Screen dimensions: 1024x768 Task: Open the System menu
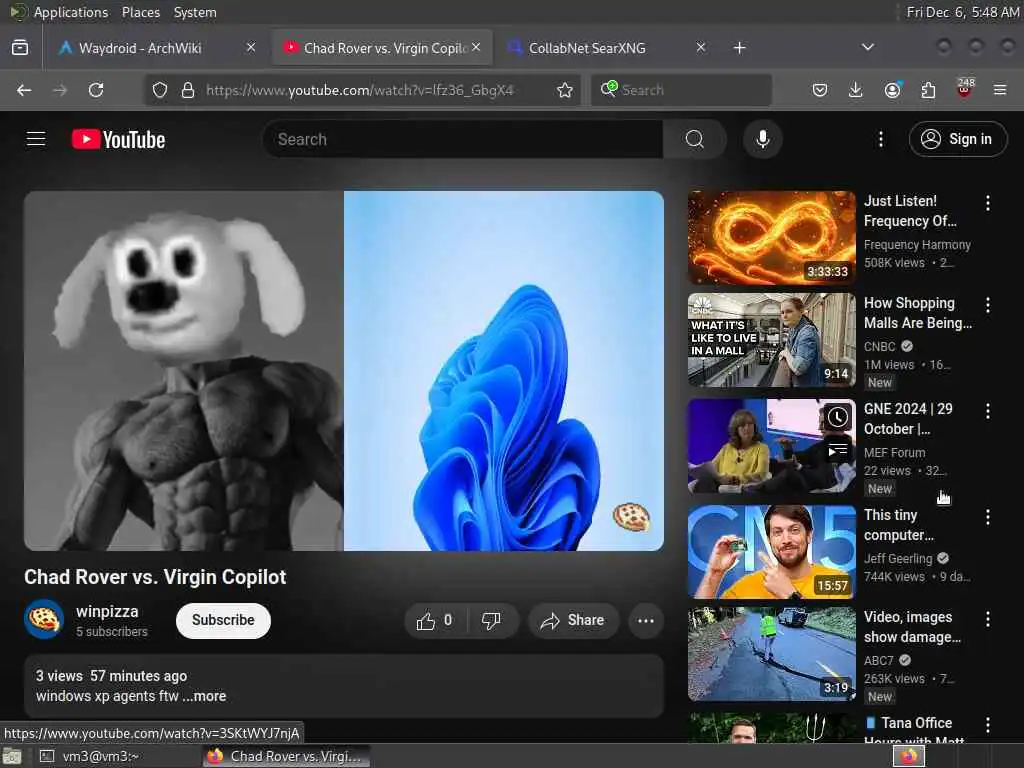(x=195, y=12)
